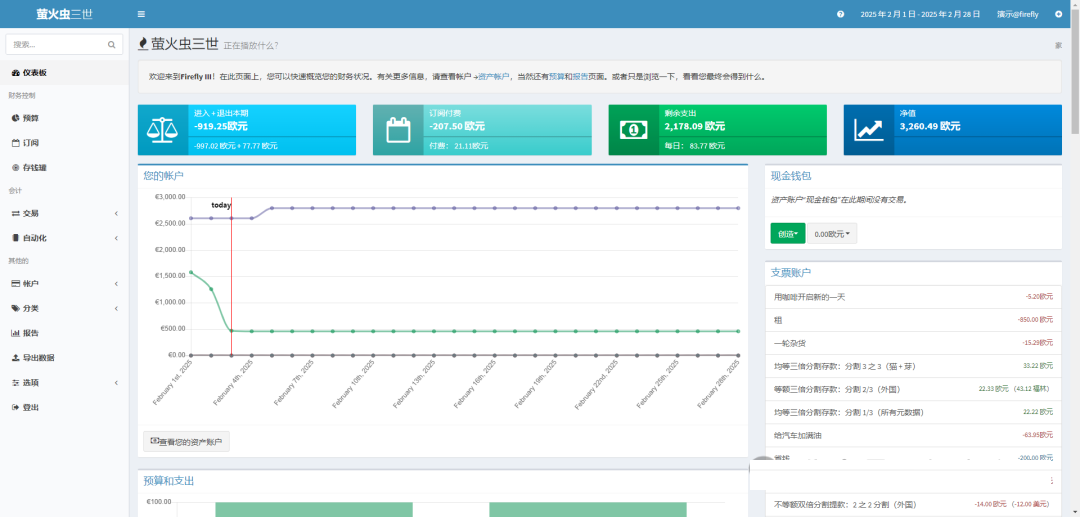The width and height of the screenshot is (1080, 517).
Task: Click the 查看您的资产账户 button
Action: click(x=186, y=442)
